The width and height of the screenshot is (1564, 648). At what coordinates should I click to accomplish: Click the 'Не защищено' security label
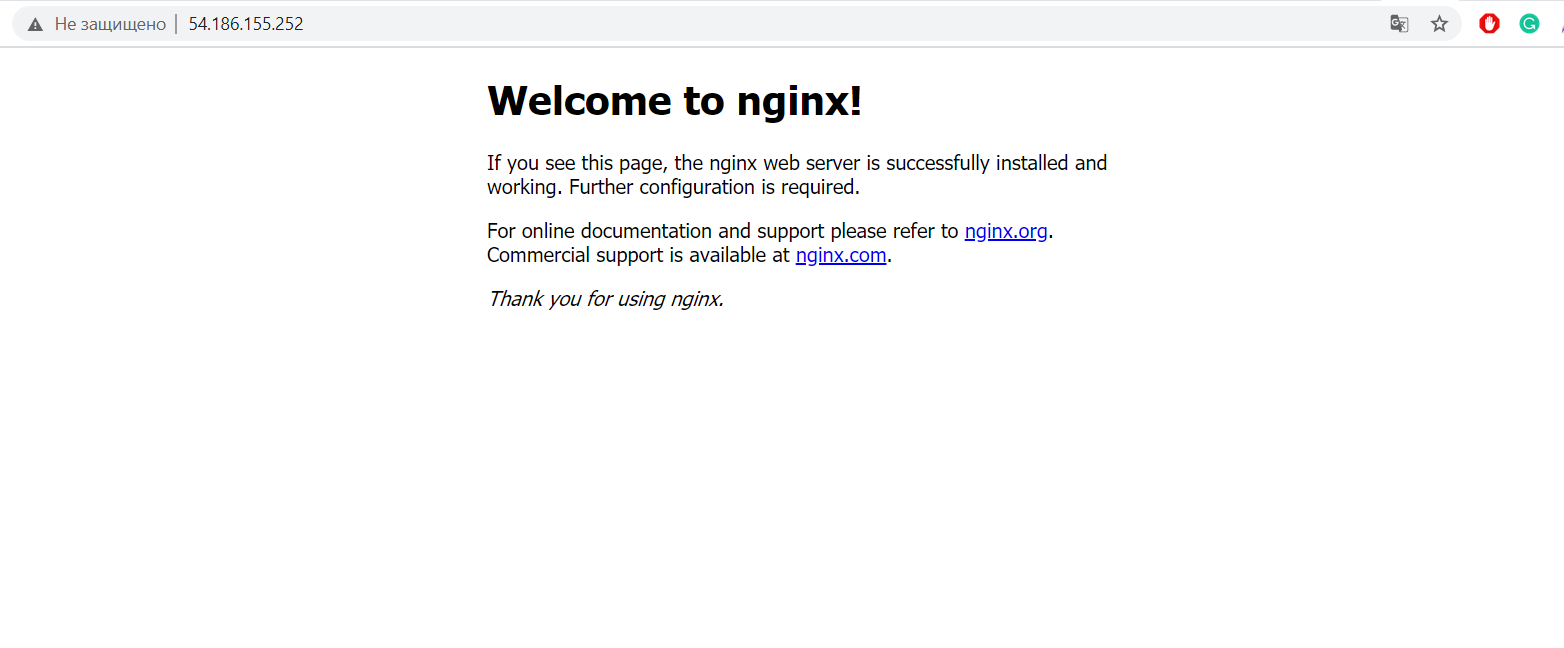point(110,24)
